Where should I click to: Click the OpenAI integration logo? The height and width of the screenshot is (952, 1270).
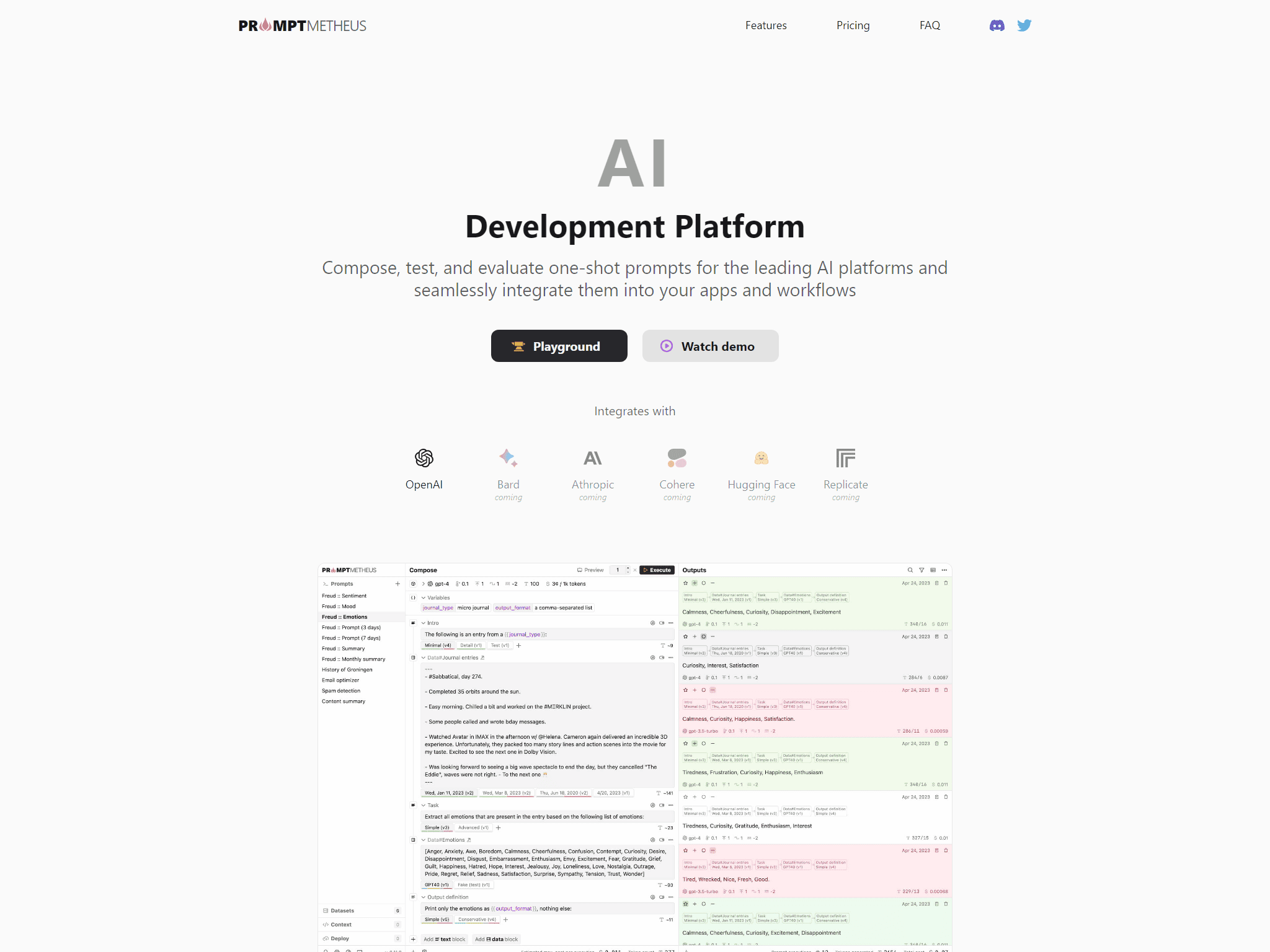424,458
